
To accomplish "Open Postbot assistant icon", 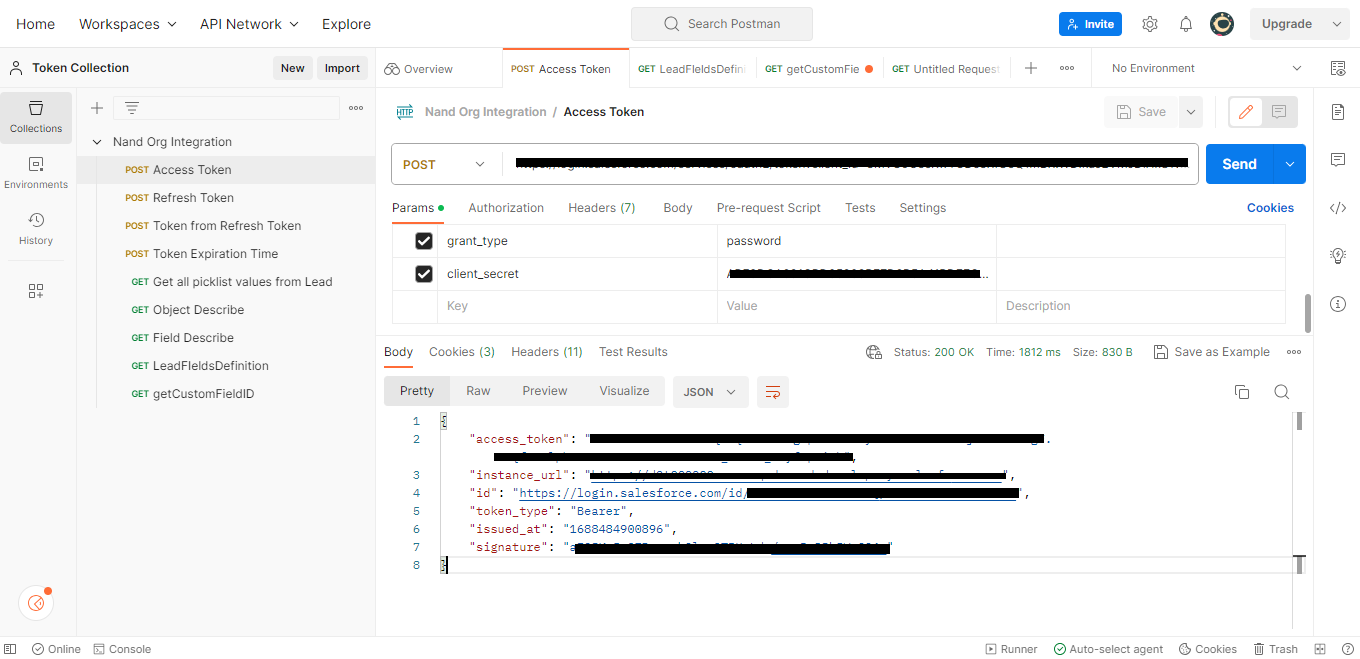I will tap(36, 603).
